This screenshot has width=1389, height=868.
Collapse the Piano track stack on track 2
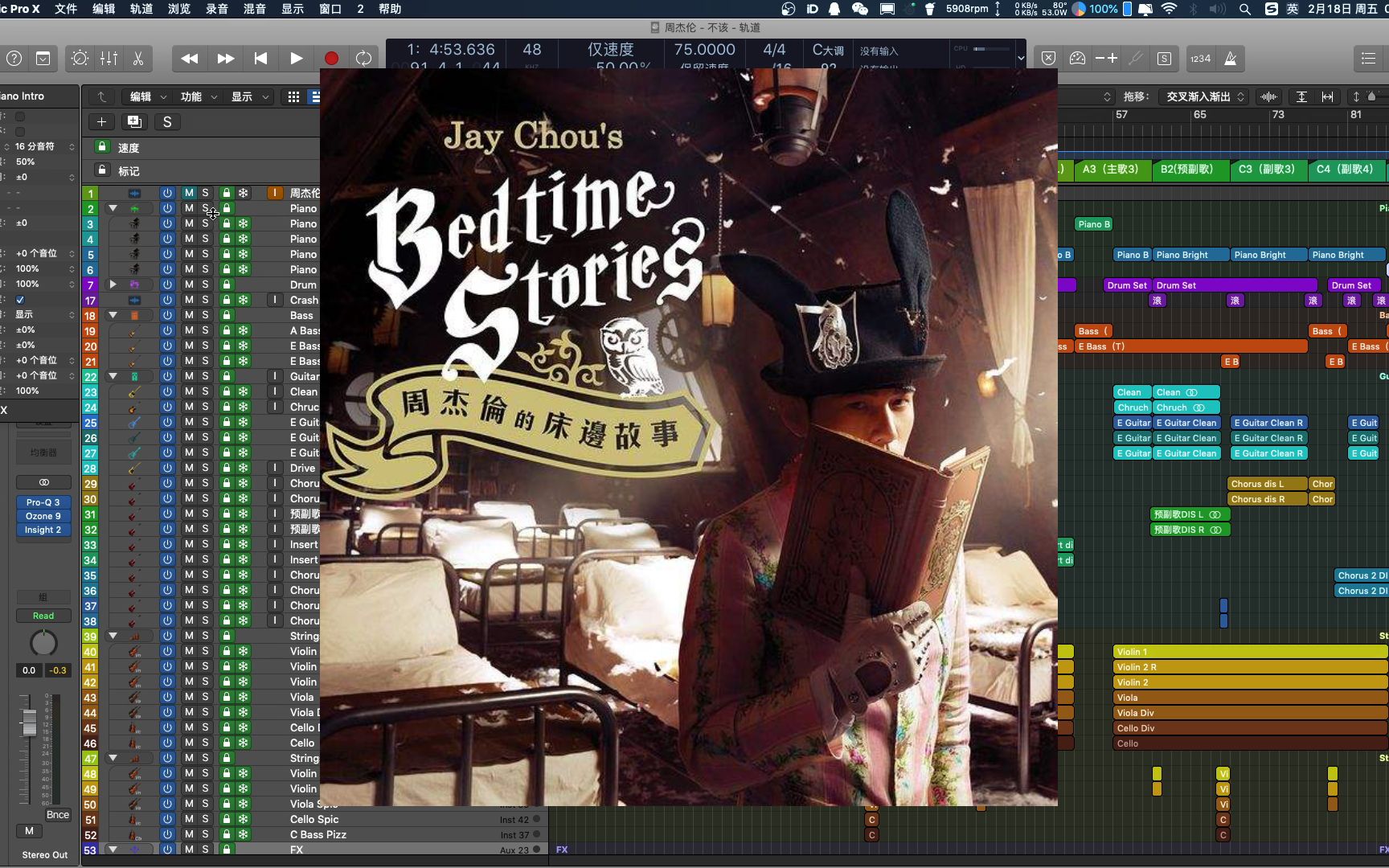113,208
